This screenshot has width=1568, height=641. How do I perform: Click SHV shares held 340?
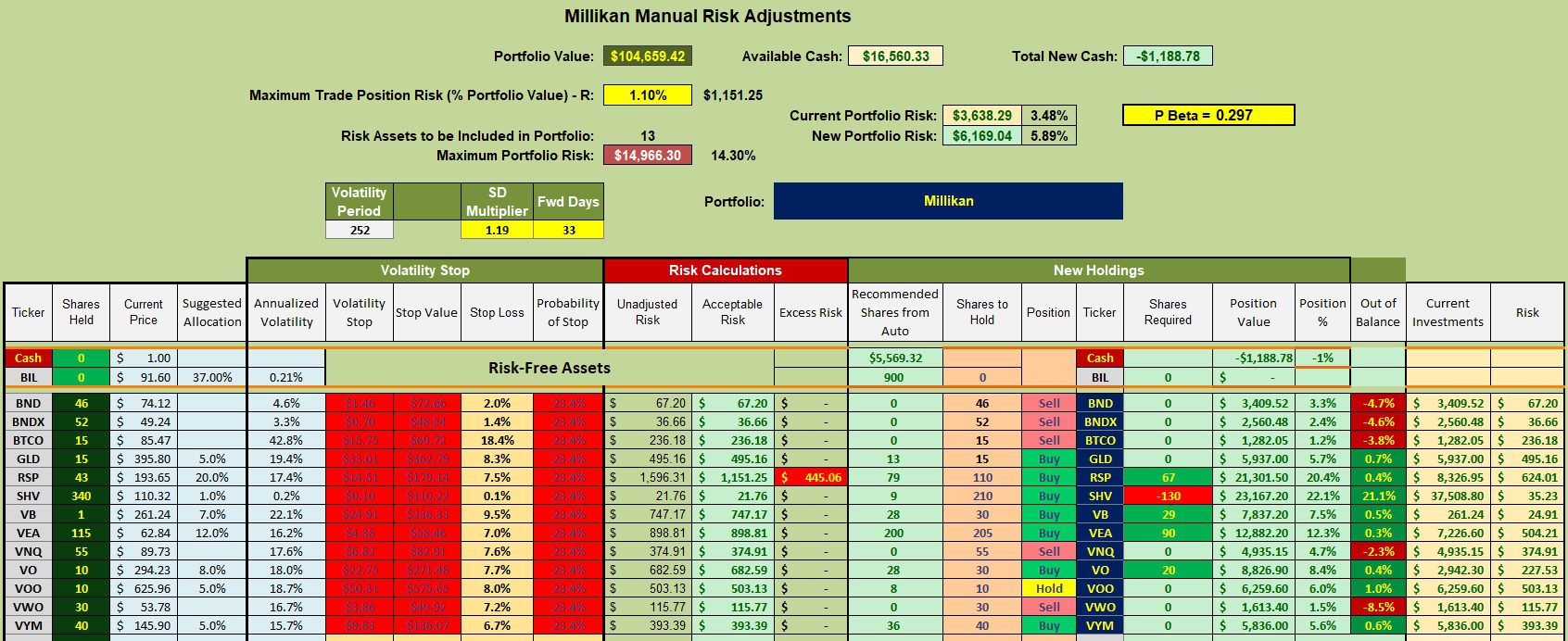[82, 496]
